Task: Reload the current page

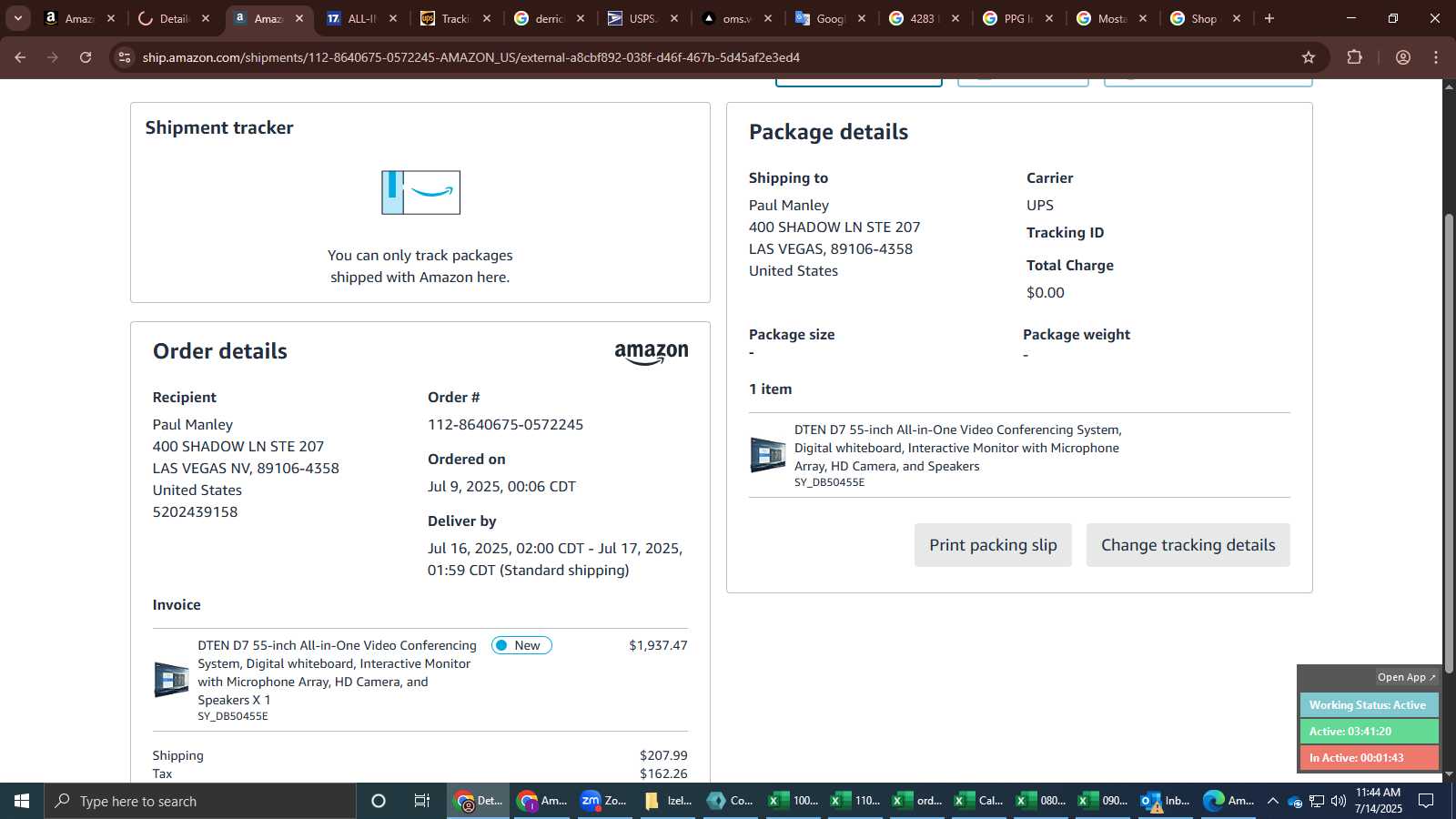Action: point(86,57)
